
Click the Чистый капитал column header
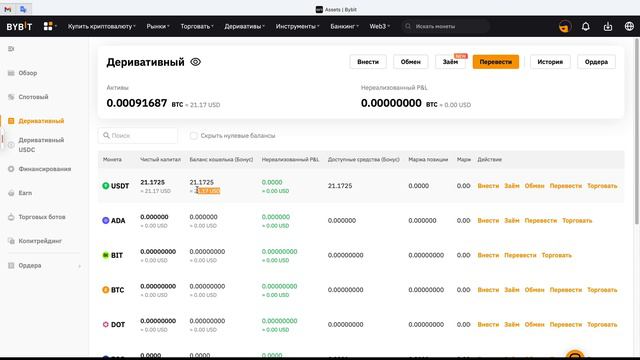pos(160,160)
